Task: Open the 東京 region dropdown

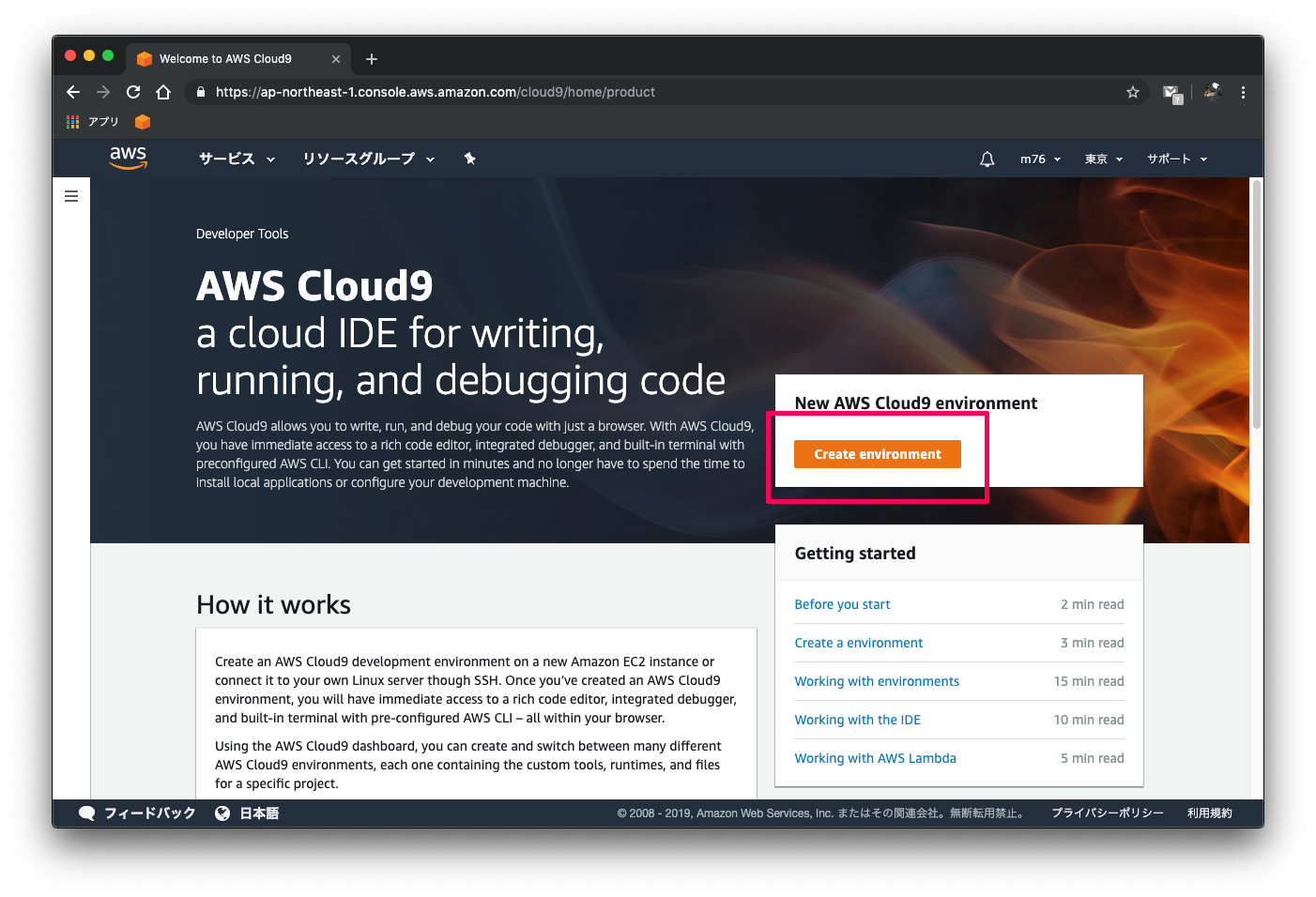Action: coord(1104,160)
